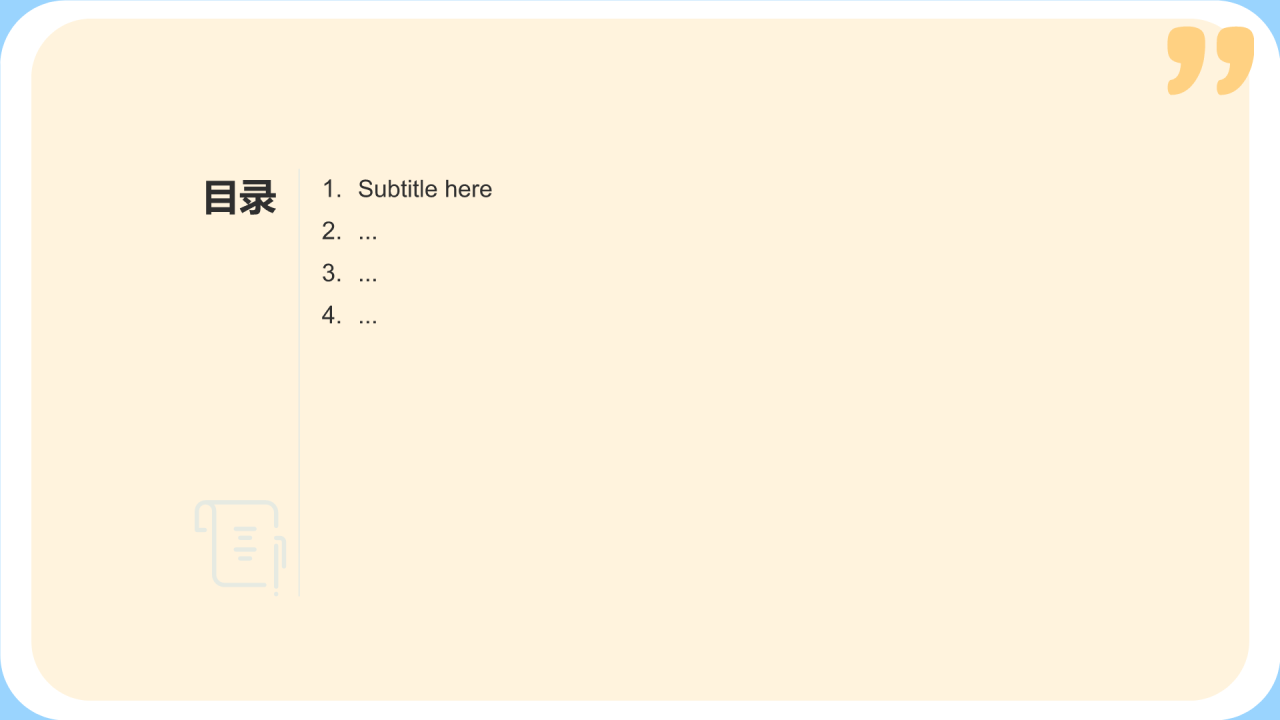The width and height of the screenshot is (1280, 720).
Task: Select list number "3."
Action: (x=332, y=273)
